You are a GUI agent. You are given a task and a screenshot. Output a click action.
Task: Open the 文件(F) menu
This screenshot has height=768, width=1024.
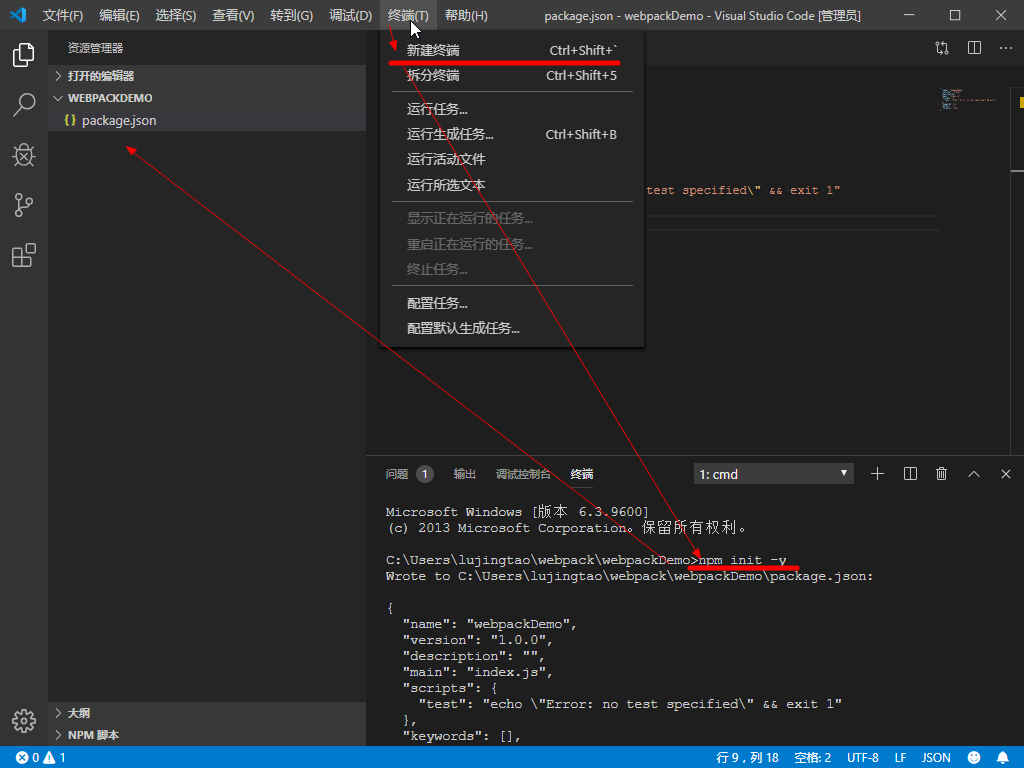point(63,15)
